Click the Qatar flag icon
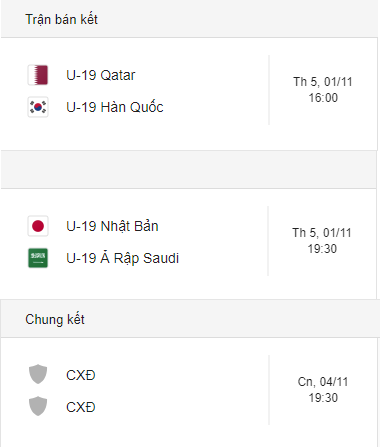Viewport: 380px width, 447px height. 38,75
